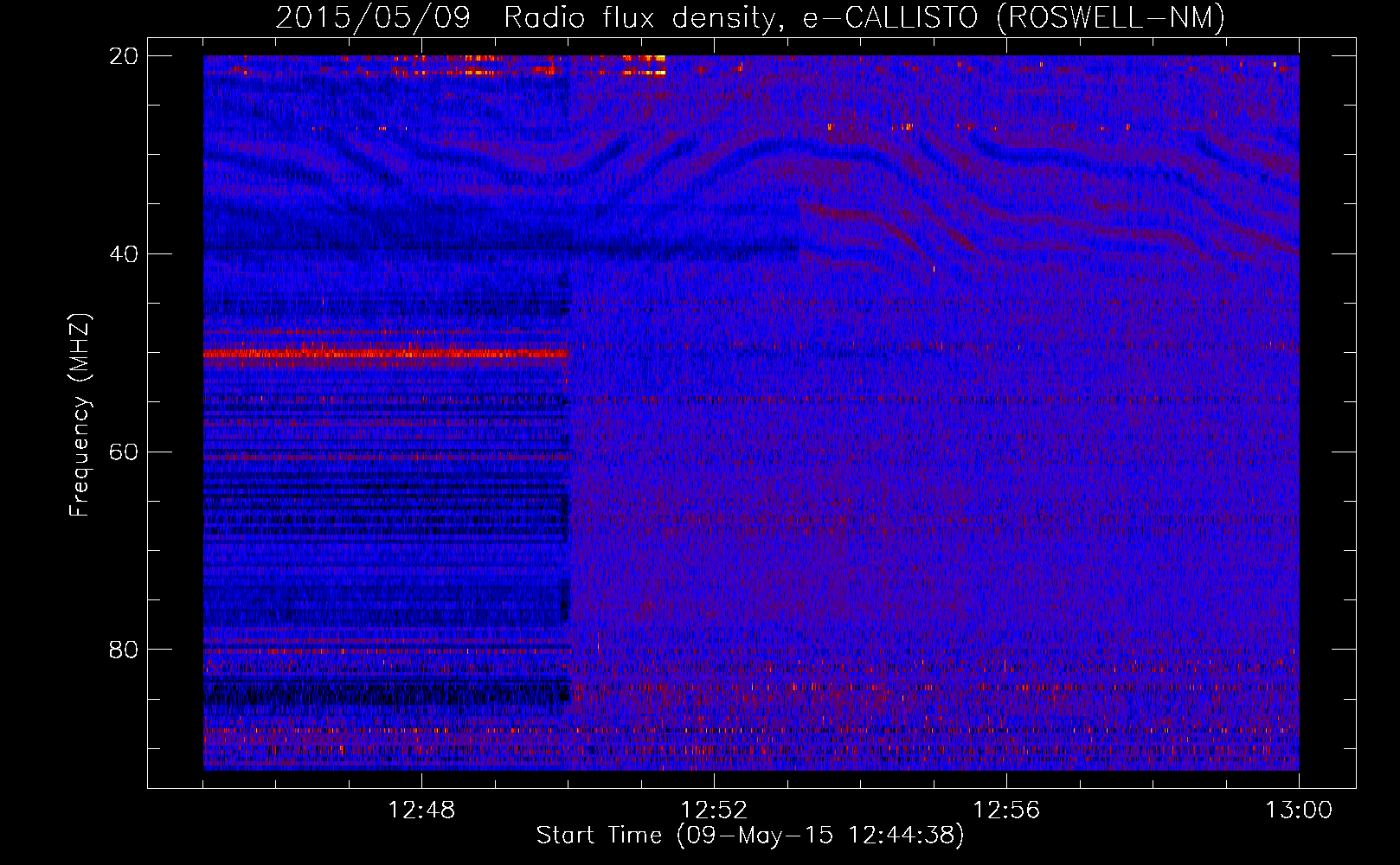1400x865 pixels.
Task: Click the 12:48 time tick label
Action: click(421, 811)
